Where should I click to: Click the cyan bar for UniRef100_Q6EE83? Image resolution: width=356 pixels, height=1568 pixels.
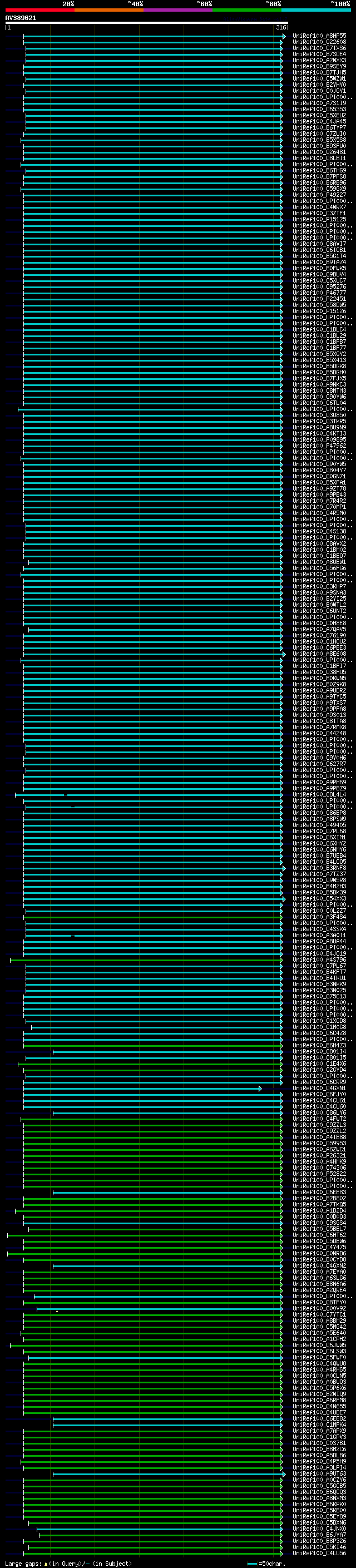coord(168,1193)
